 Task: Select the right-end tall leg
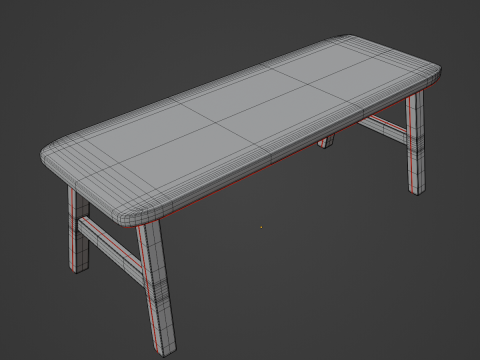point(416,143)
